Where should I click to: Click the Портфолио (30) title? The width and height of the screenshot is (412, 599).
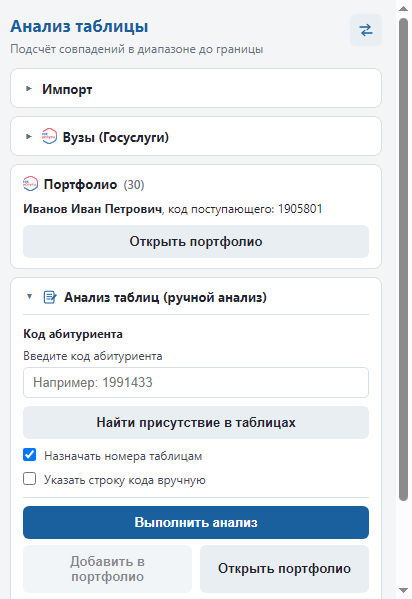[94, 185]
